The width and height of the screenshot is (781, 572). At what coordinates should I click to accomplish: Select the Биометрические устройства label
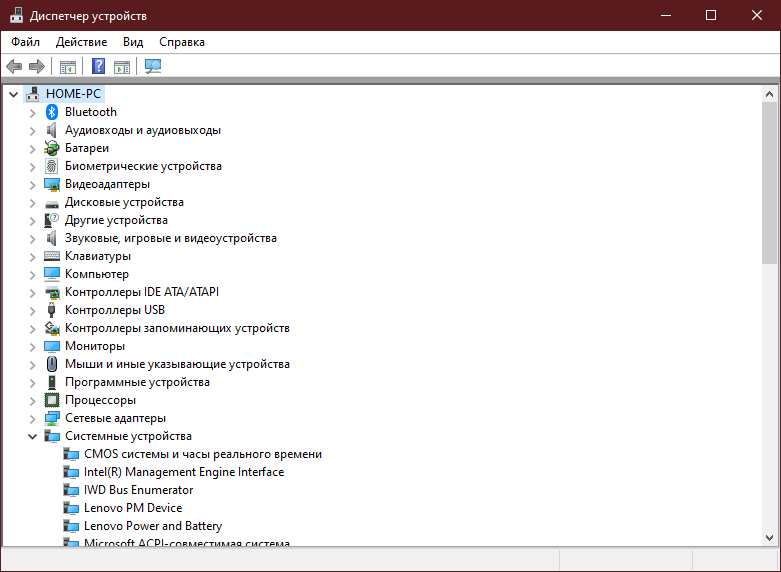pos(143,166)
